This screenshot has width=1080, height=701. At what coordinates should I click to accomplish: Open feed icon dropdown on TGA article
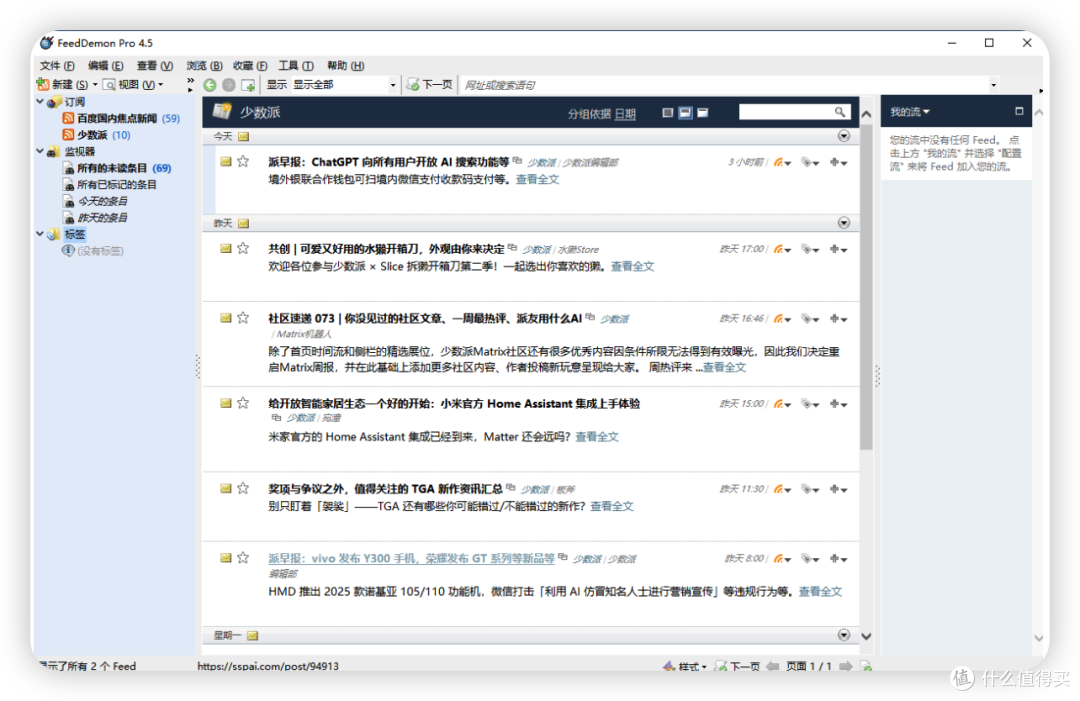[x=782, y=490]
